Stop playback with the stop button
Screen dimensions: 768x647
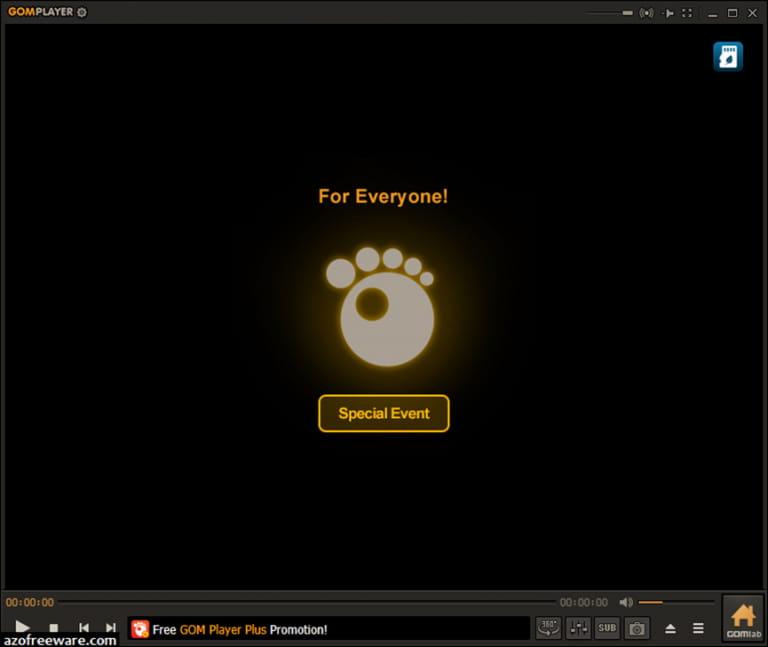click(x=54, y=627)
